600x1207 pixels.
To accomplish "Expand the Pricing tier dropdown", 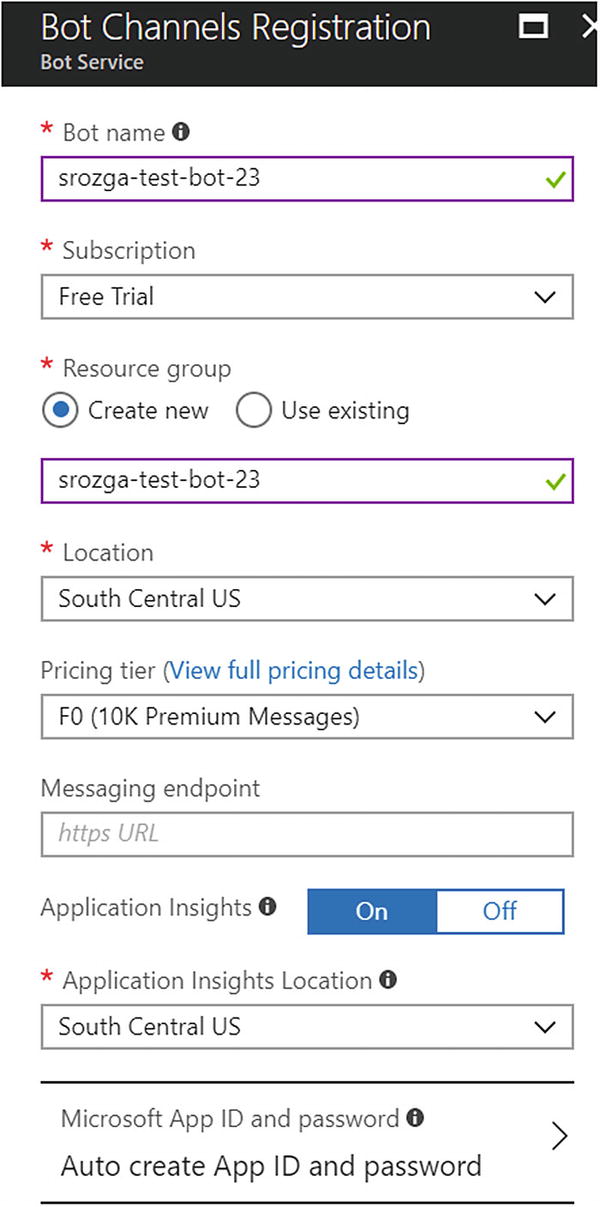I will [x=307, y=717].
